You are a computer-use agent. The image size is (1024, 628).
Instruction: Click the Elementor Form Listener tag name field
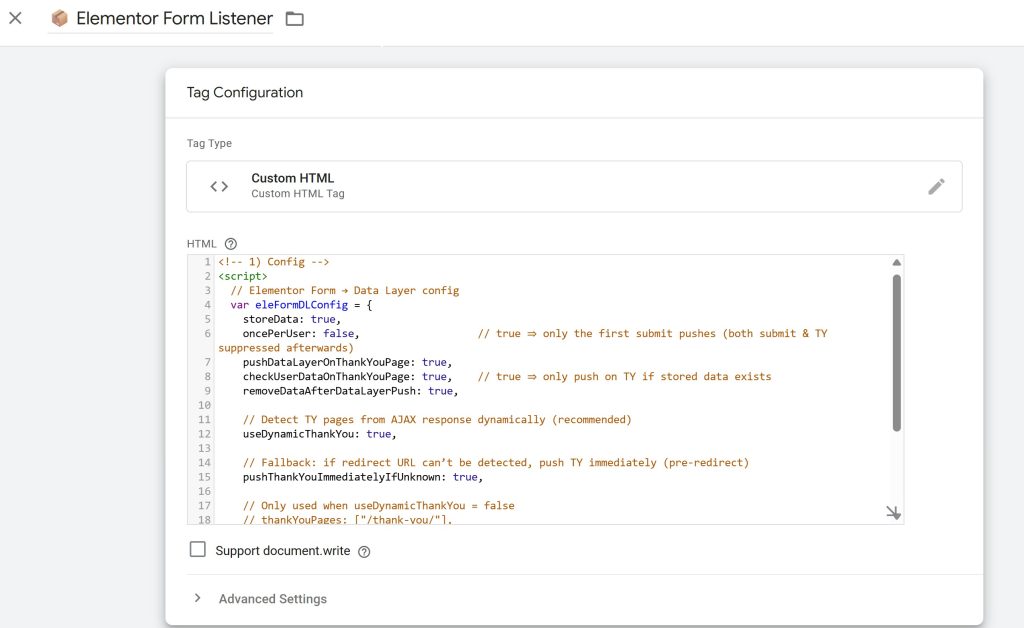(x=174, y=18)
